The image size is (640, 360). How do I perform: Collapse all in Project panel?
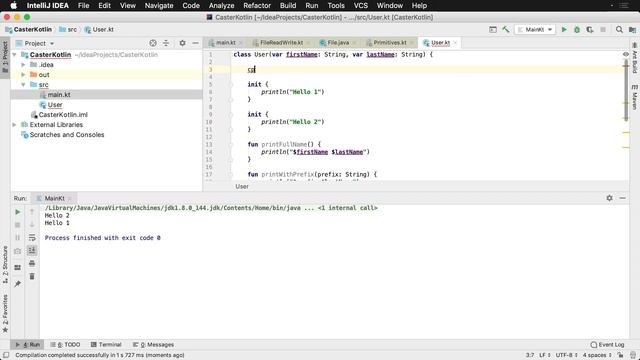pyautogui.click(x=166, y=43)
